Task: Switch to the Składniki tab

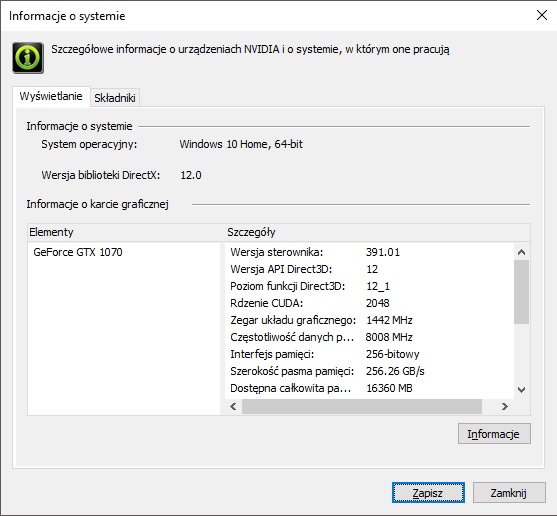Action: (115, 98)
